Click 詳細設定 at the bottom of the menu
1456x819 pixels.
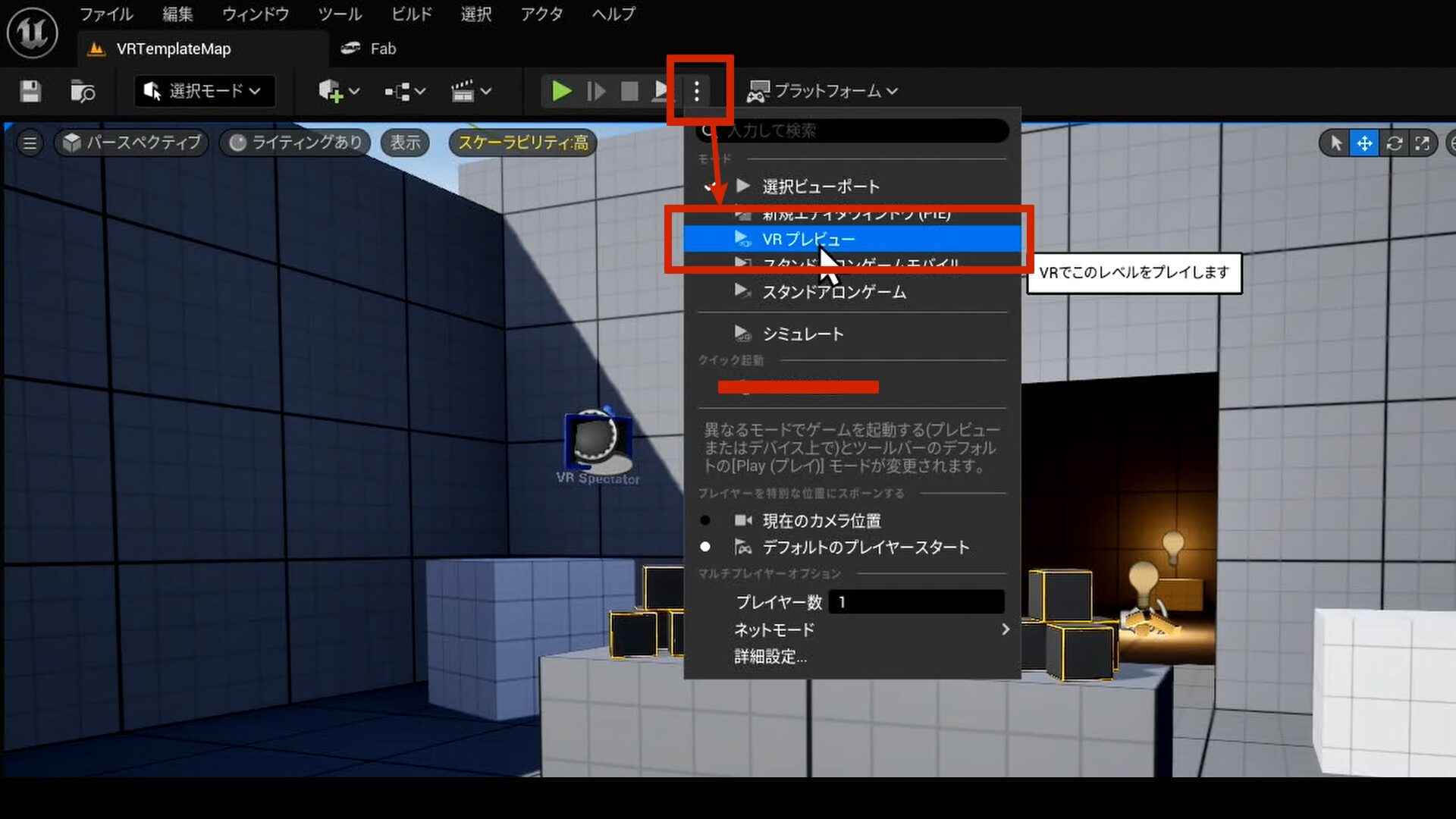(x=768, y=657)
